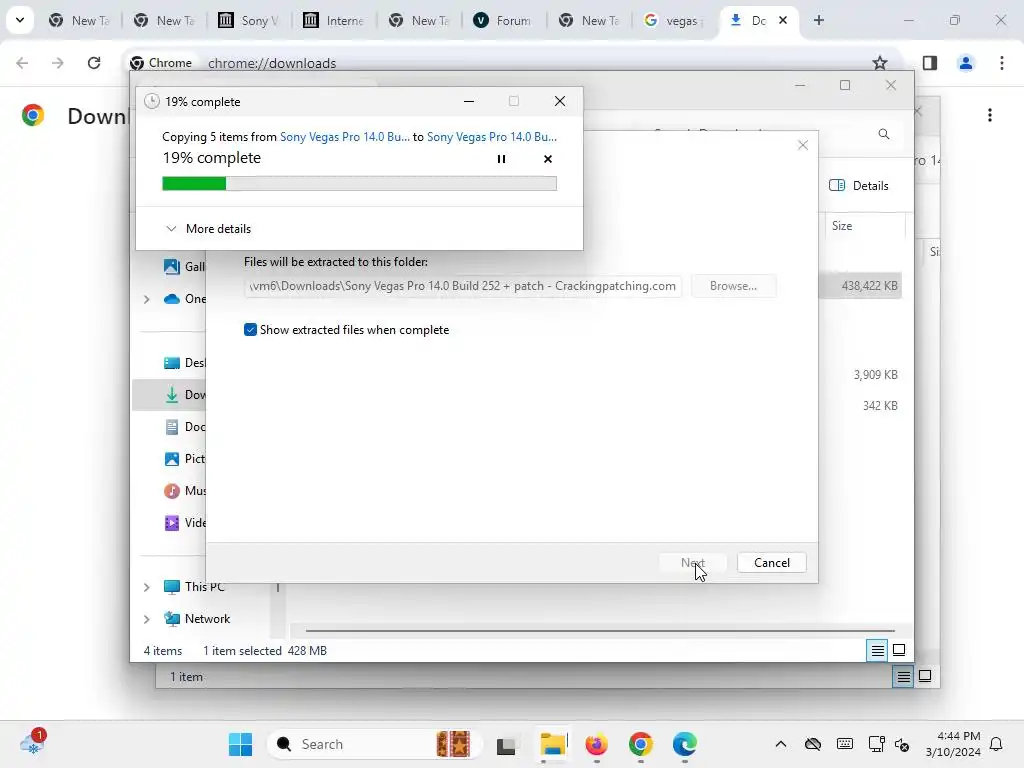Open Chrome tab search dropdown

(20, 20)
